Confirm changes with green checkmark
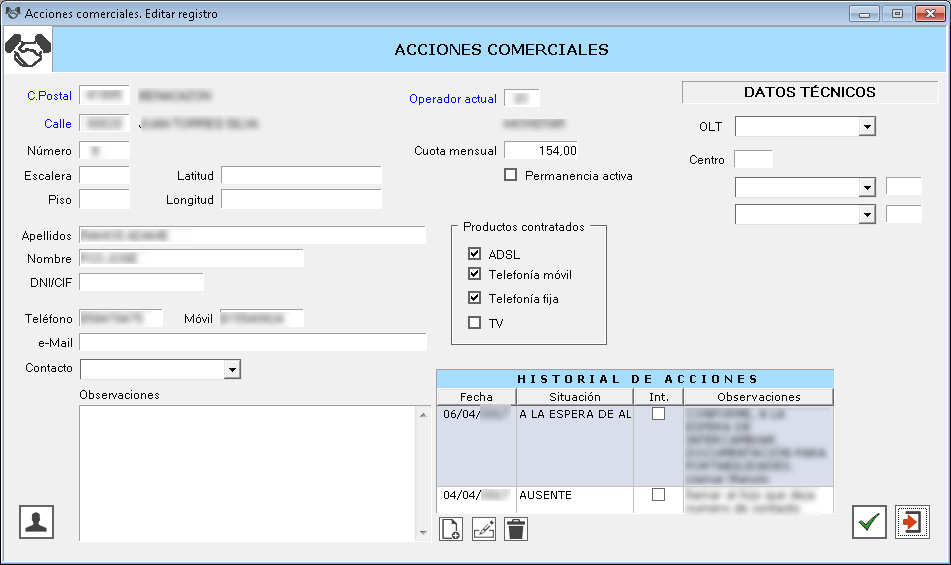The width and height of the screenshot is (951, 565). click(x=869, y=522)
